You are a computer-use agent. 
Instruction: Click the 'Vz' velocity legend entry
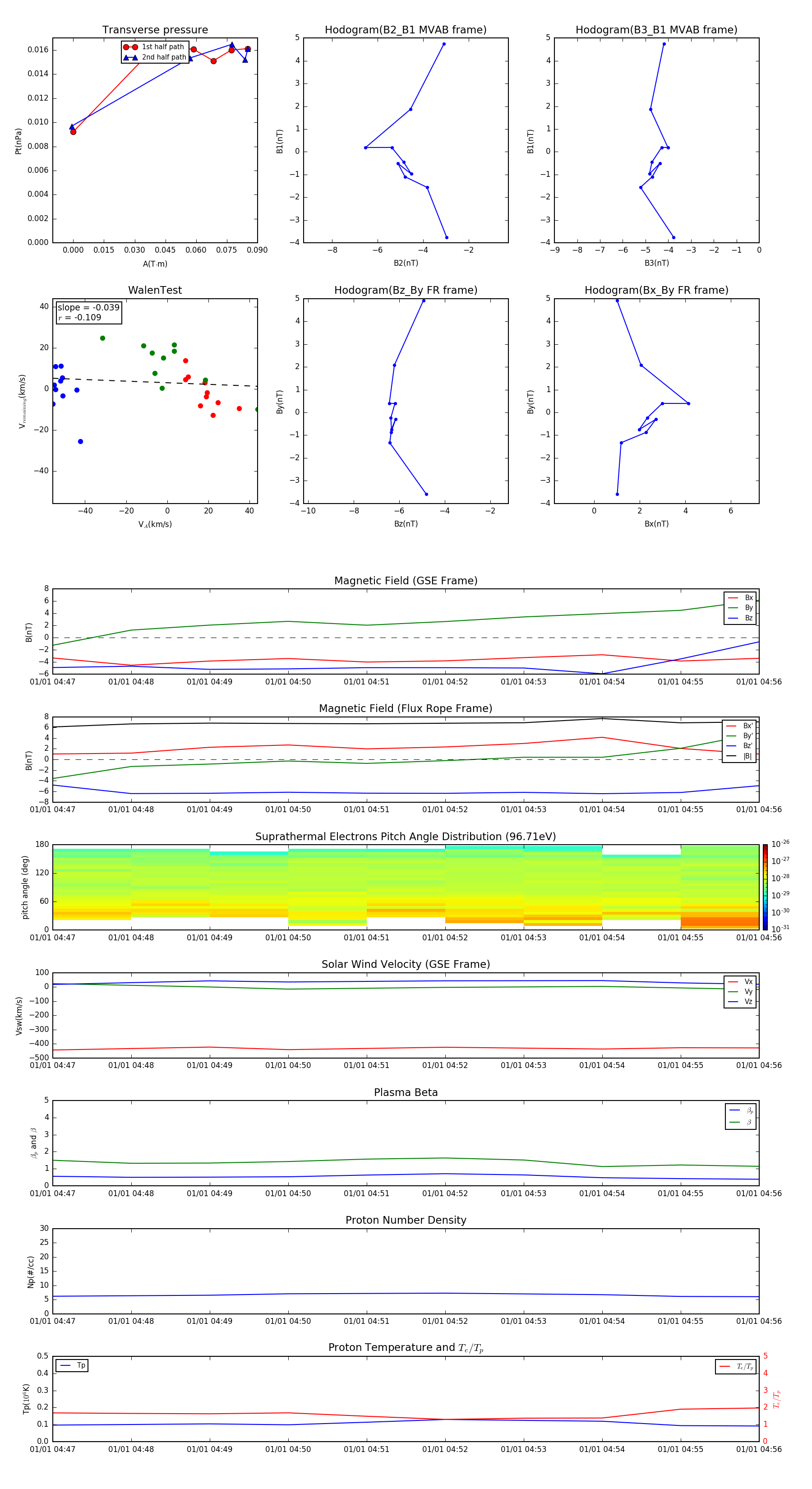pyautogui.click(x=740, y=1002)
